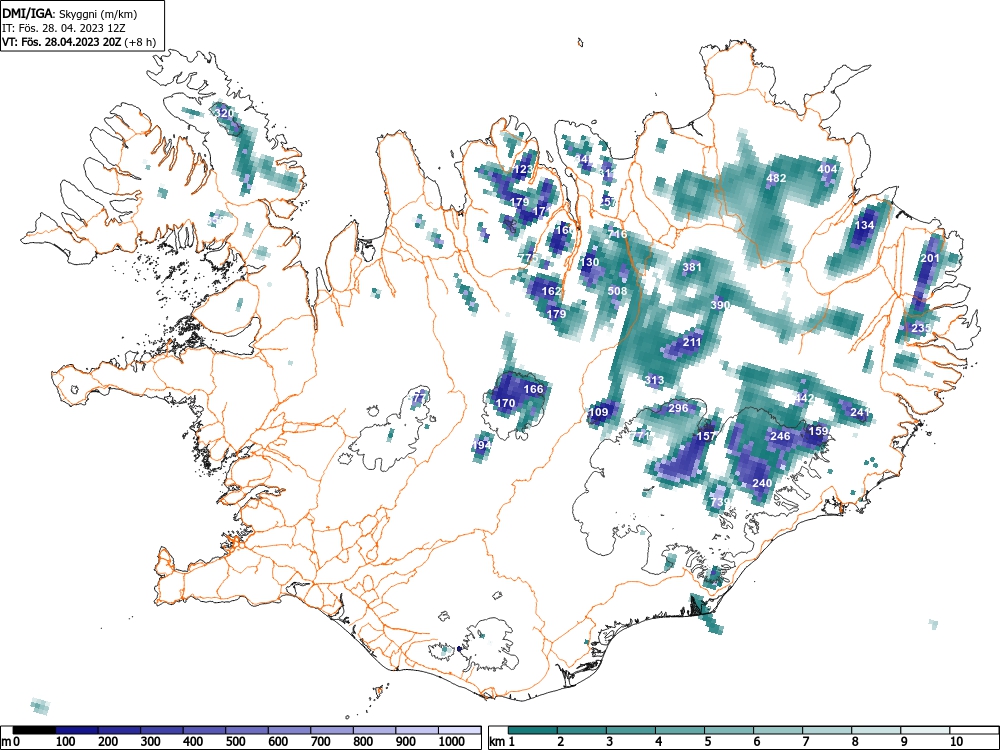Click the '390' visibility value on the map

(x=721, y=305)
